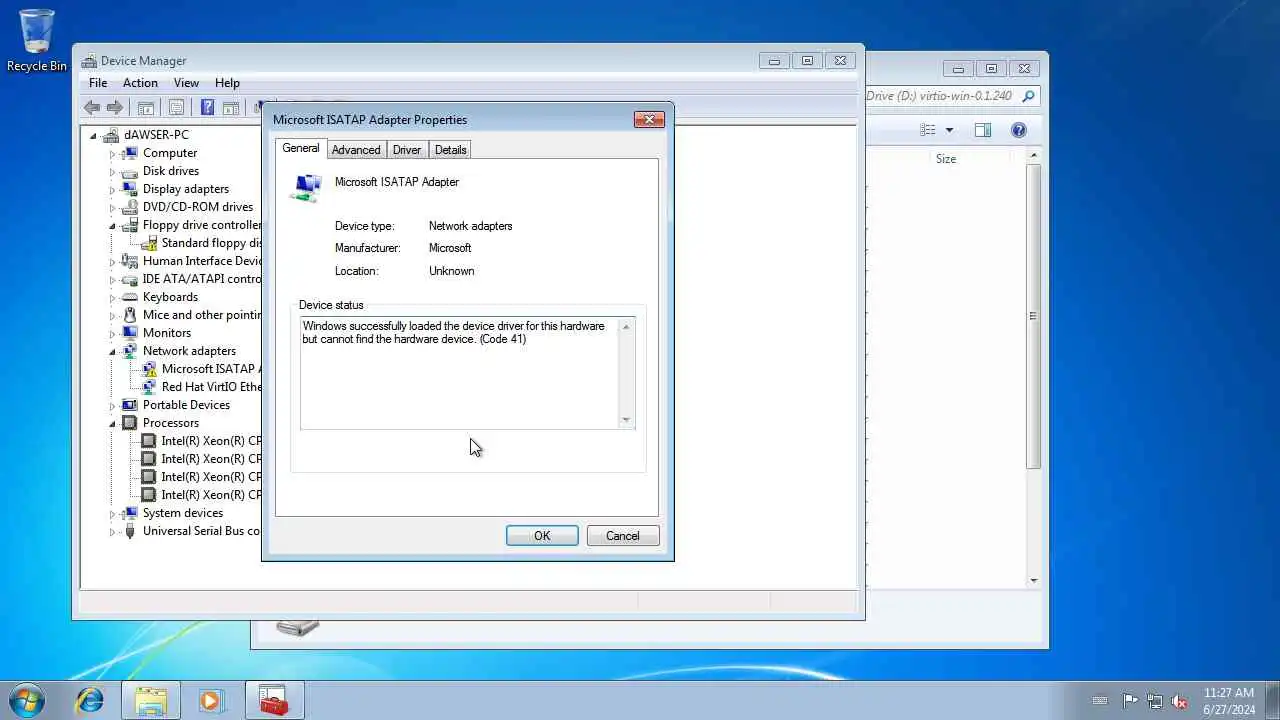Expand the System devices node
The width and height of the screenshot is (1280, 720).
click(x=112, y=513)
